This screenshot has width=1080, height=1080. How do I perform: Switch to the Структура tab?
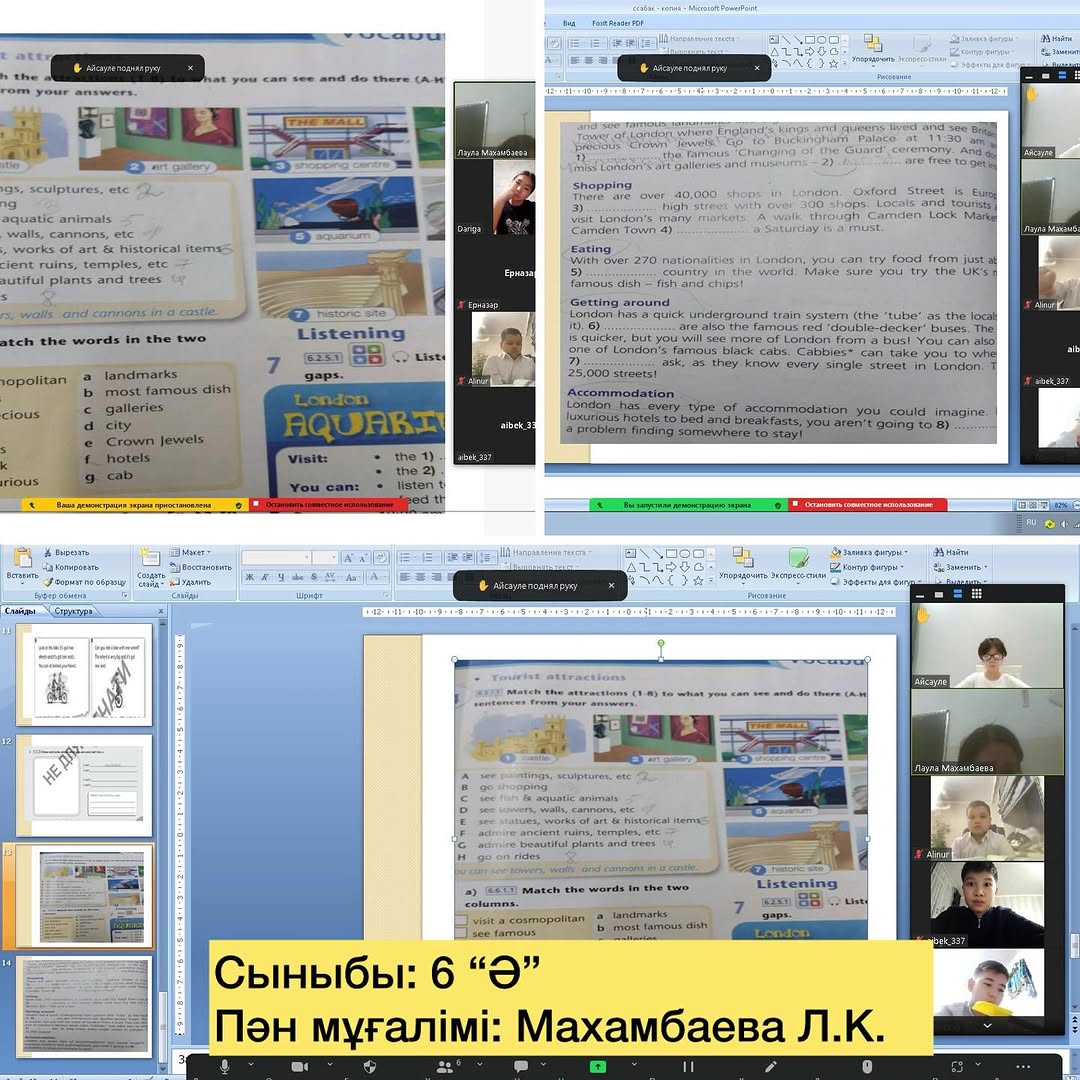click(73, 611)
